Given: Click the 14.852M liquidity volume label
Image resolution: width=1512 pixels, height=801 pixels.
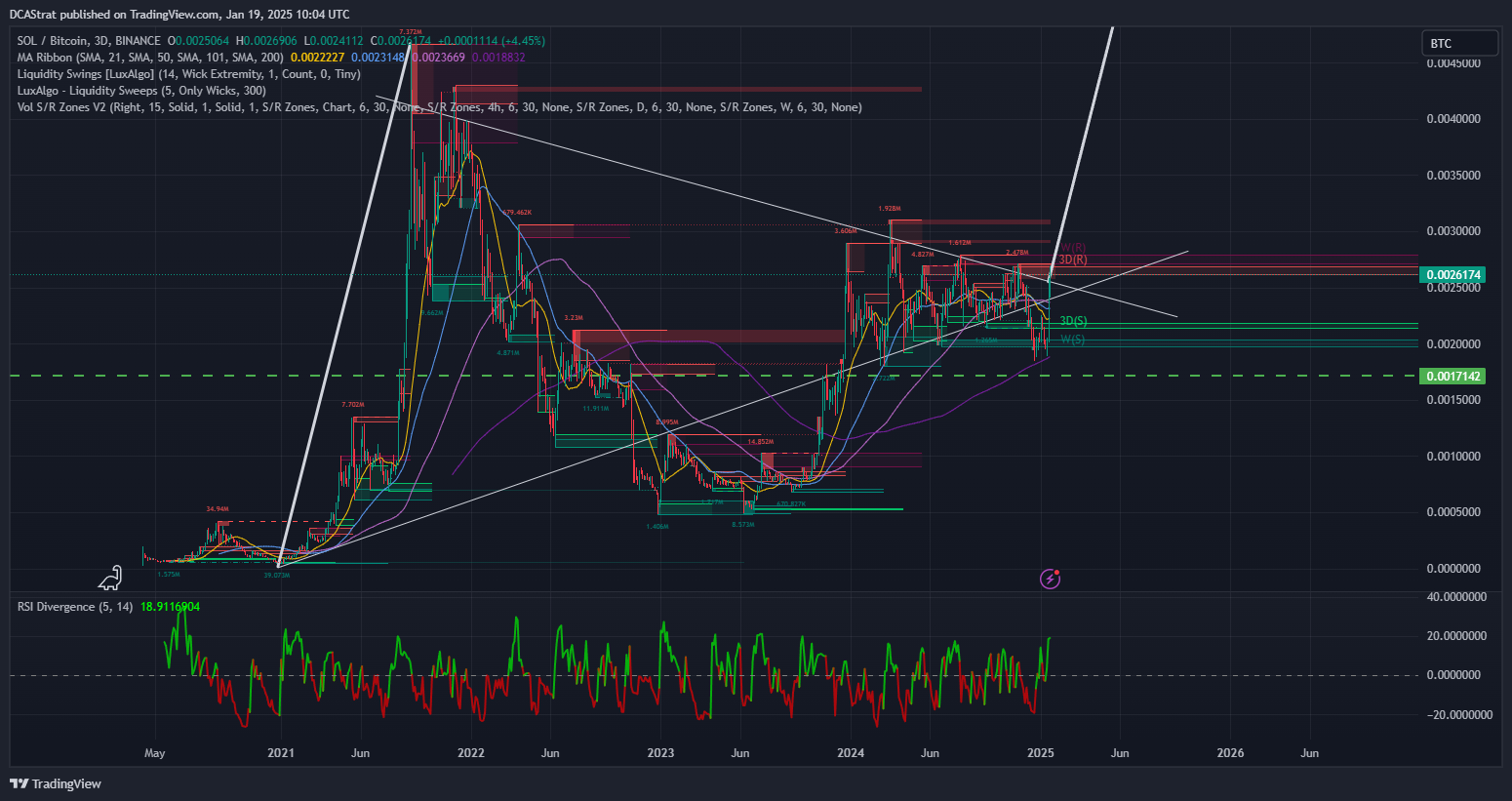Looking at the screenshot, I should coord(761,442).
